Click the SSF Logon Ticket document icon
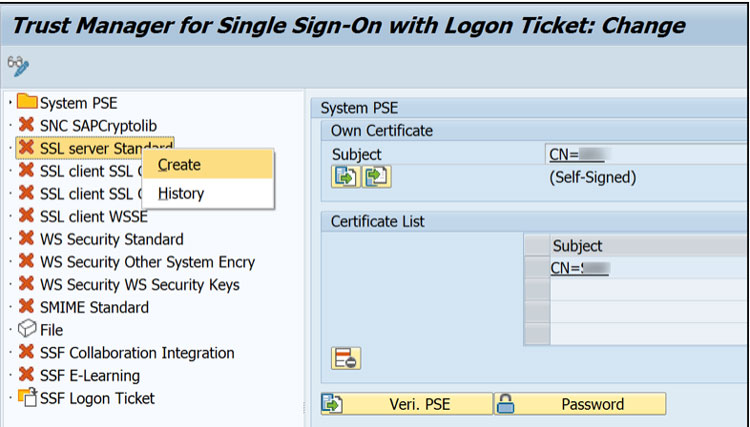This screenshot has width=750, height=427. [x=27, y=398]
